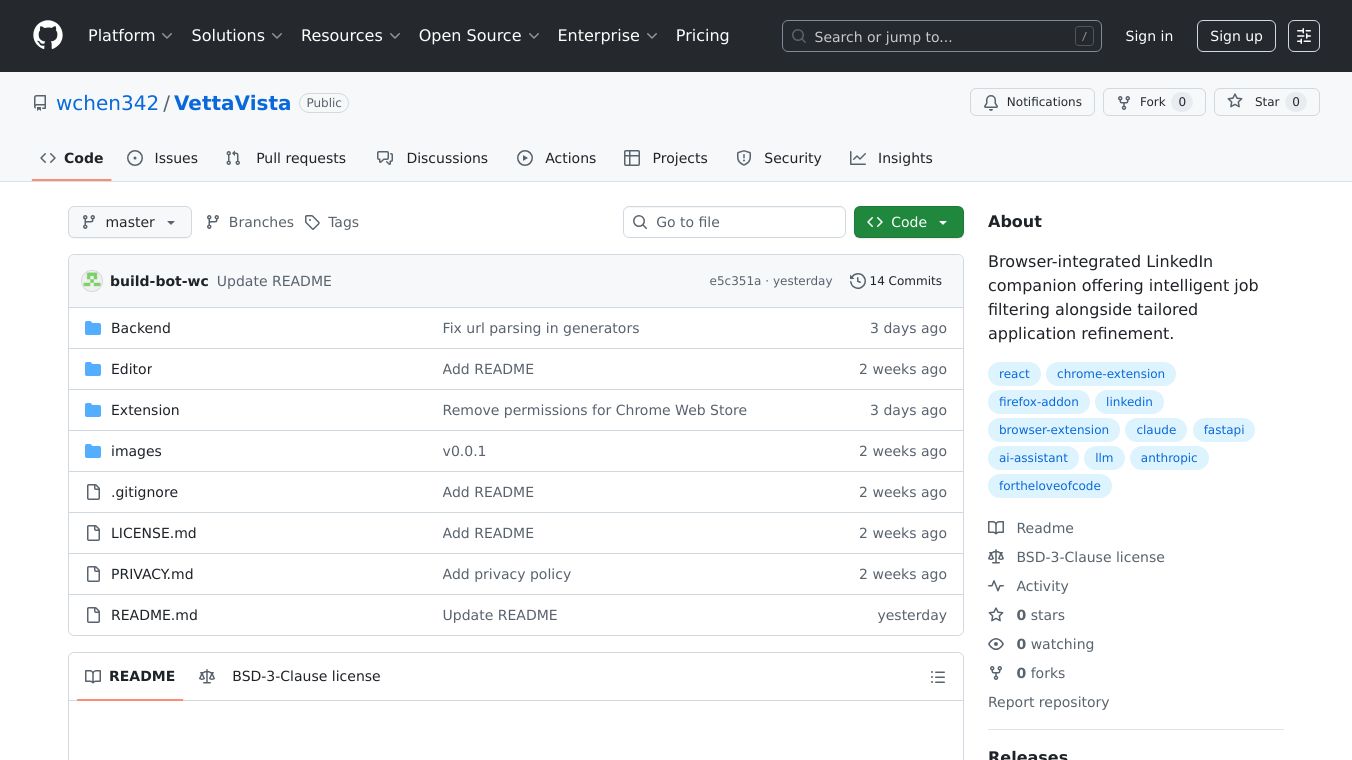Switch to BSD-3-Clause license tab
Viewport: 1352px width, 760px height.
tap(291, 676)
